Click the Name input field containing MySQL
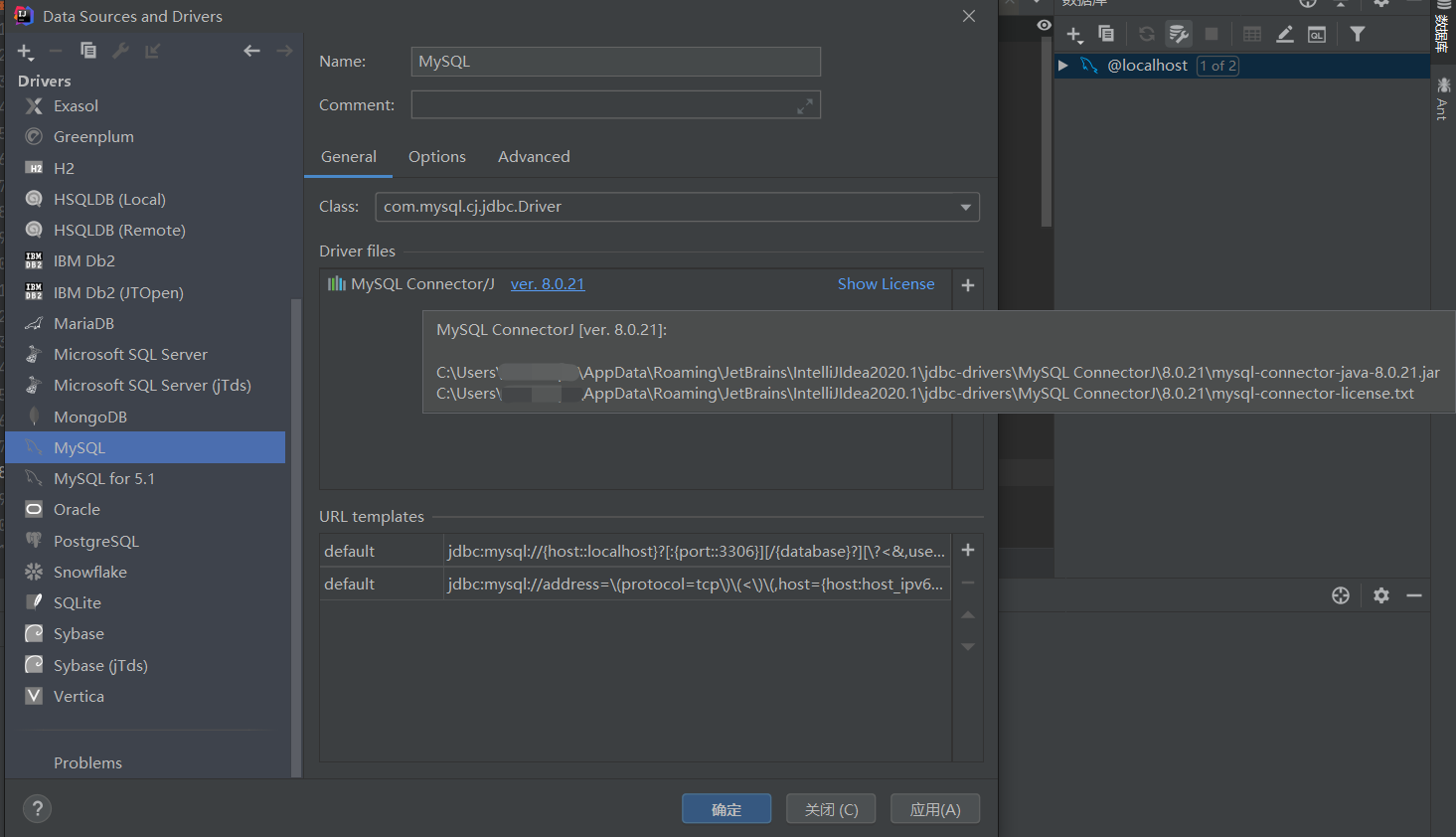 616,62
